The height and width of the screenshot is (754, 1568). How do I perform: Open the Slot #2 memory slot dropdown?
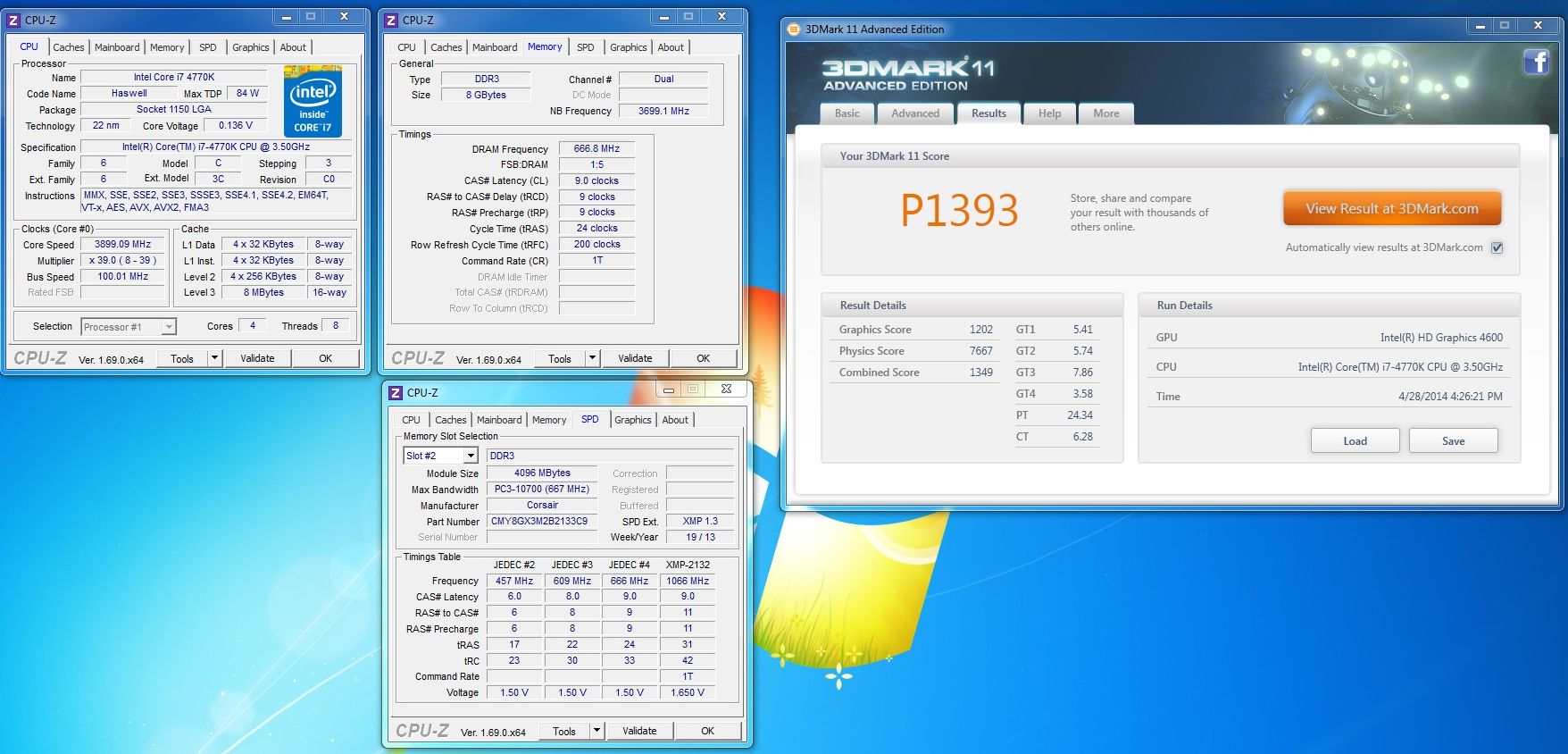(471, 456)
